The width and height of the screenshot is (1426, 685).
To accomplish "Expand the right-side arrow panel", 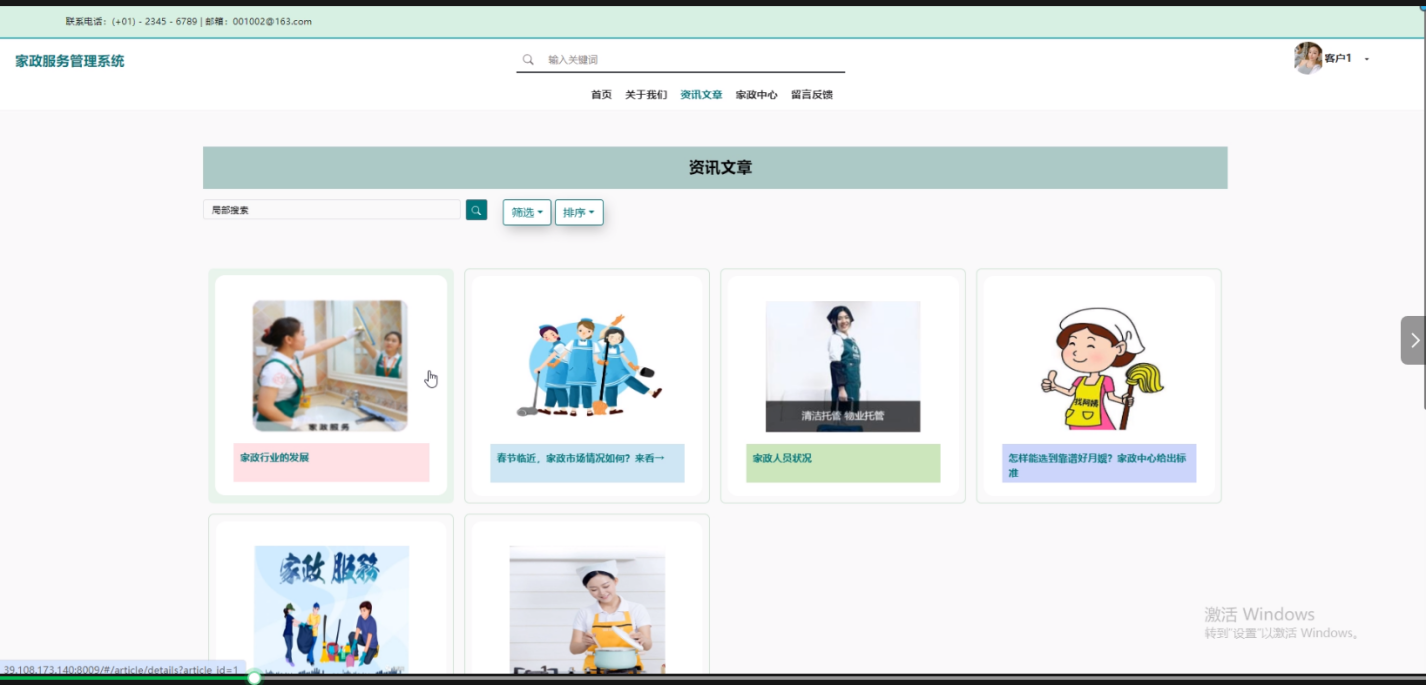I will [x=1413, y=340].
